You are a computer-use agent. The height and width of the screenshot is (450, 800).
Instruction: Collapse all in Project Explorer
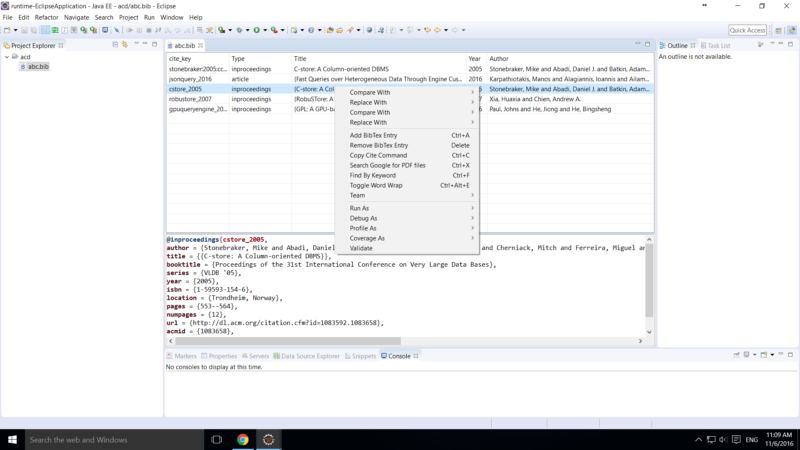115,45
